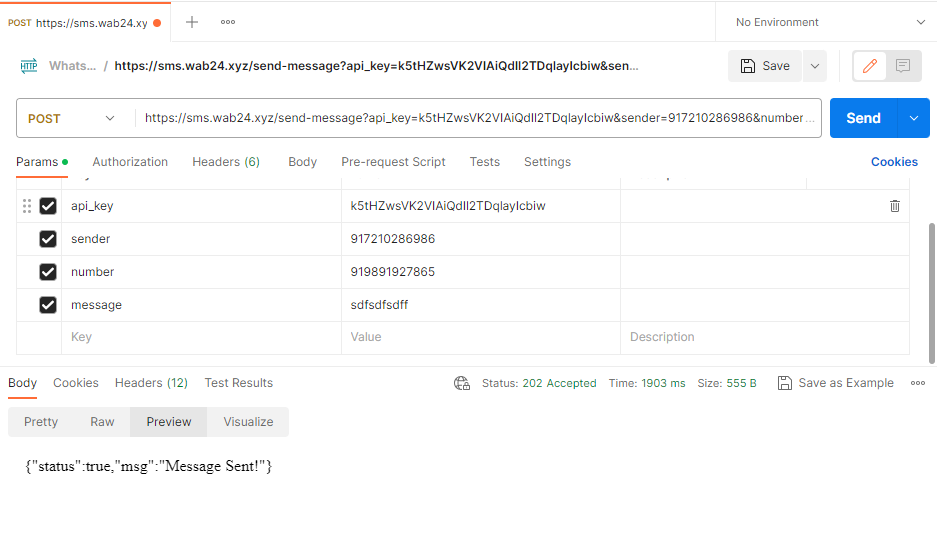Open the comments icon
937x534 pixels.
click(903, 66)
